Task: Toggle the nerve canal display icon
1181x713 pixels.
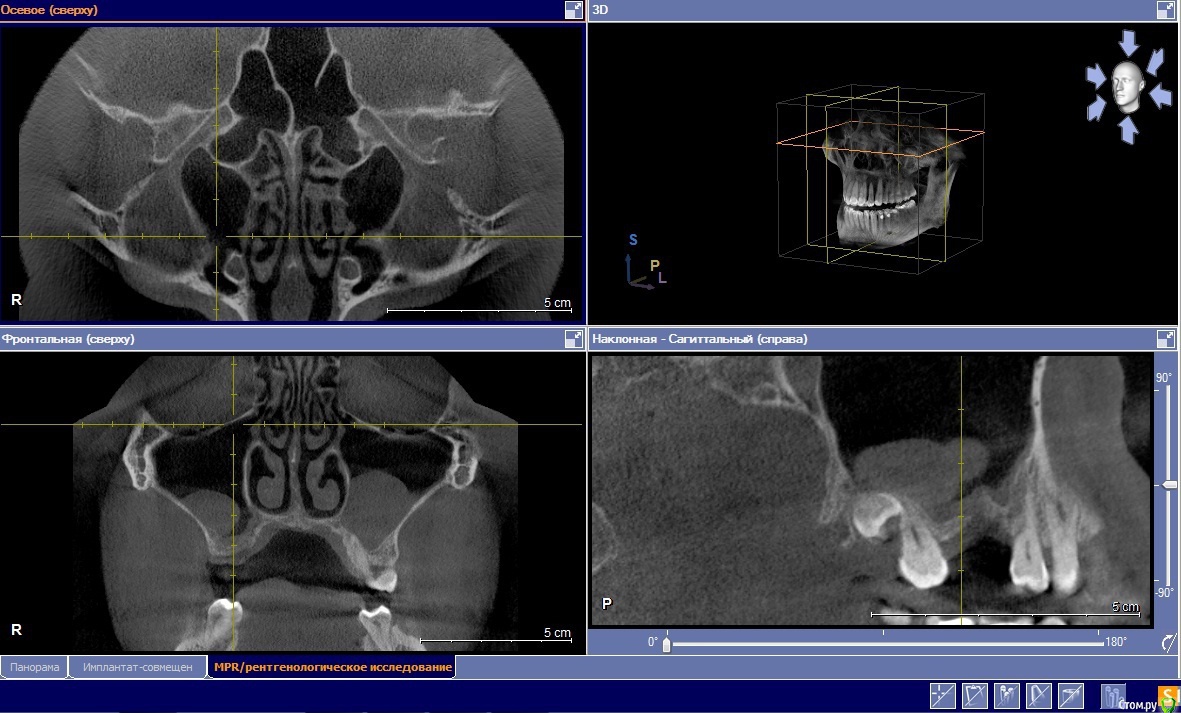Action: pyautogui.click(x=975, y=694)
